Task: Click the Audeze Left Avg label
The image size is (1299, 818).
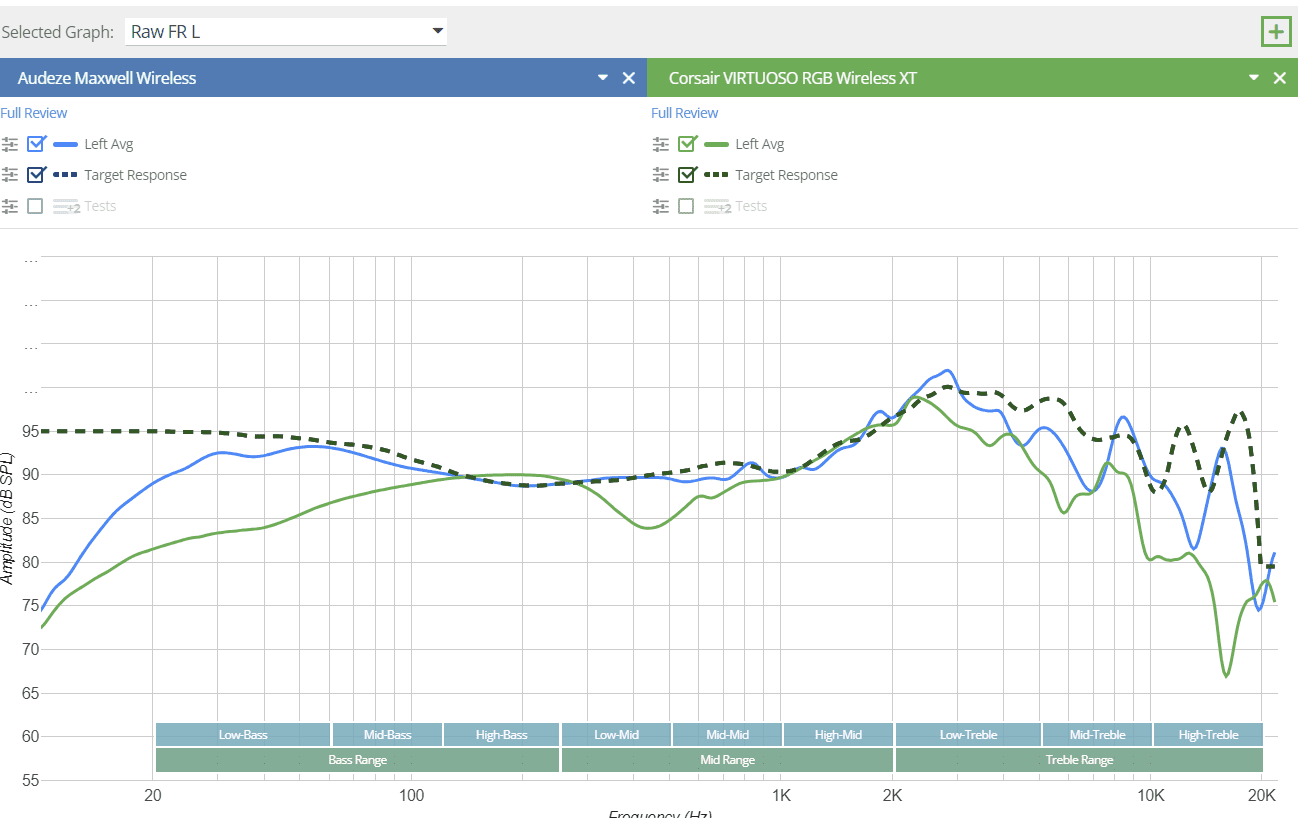Action: 109,144
